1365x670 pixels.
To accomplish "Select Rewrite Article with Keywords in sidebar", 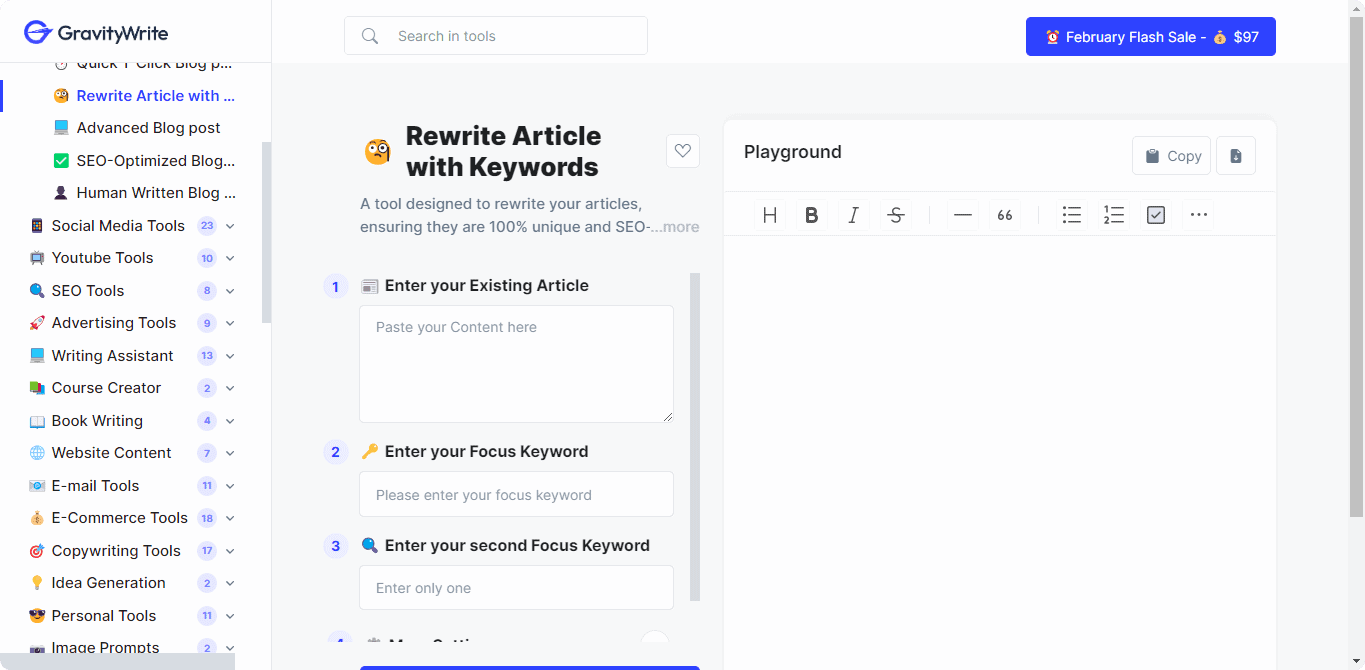I will pyautogui.click(x=155, y=95).
